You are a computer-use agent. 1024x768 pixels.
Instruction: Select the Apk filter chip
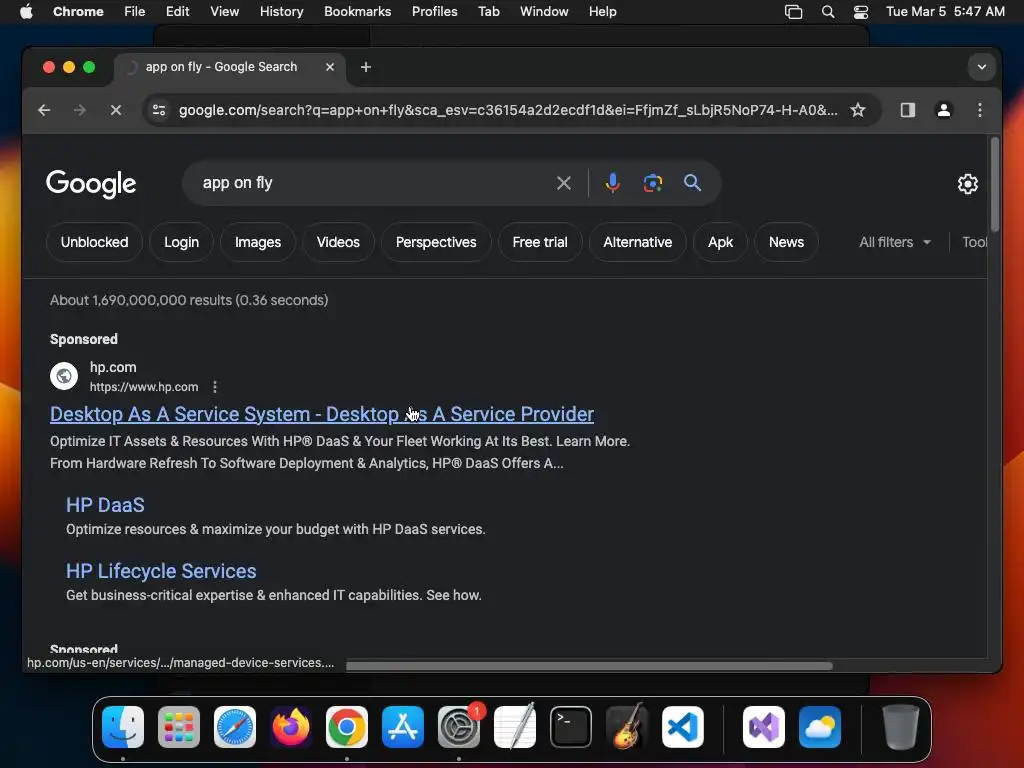click(720, 242)
